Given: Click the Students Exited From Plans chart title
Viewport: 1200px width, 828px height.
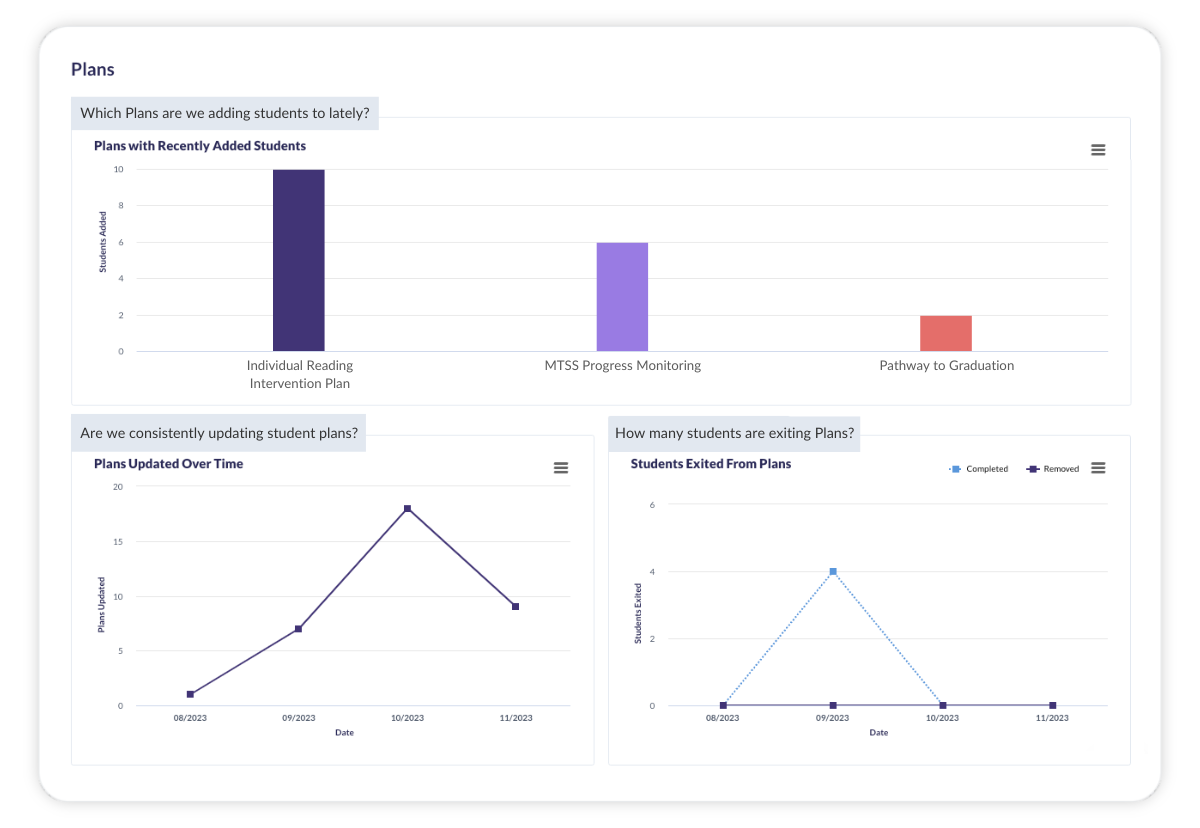Looking at the screenshot, I should (x=711, y=464).
